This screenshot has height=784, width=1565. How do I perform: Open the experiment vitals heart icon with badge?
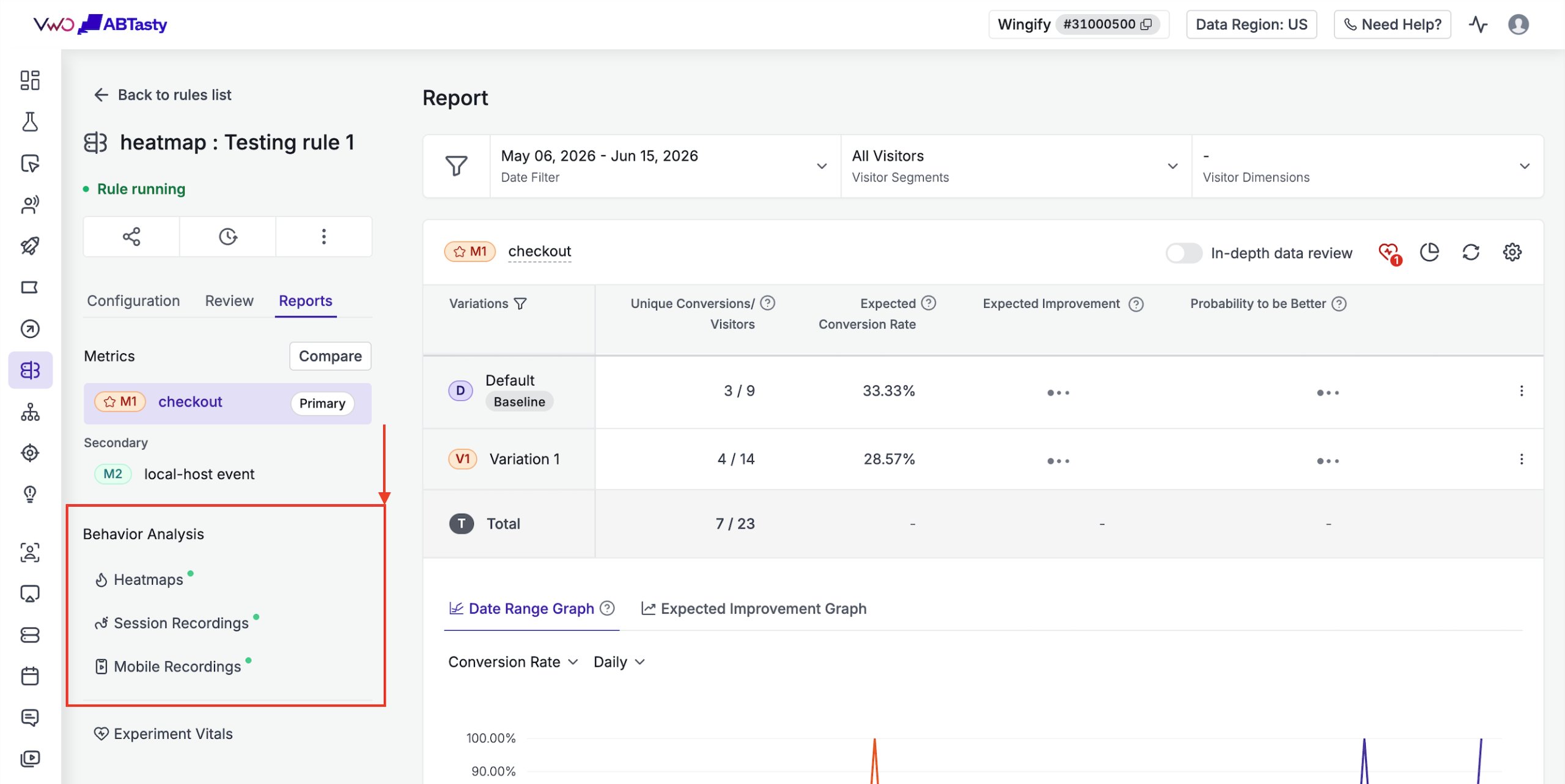(1390, 253)
